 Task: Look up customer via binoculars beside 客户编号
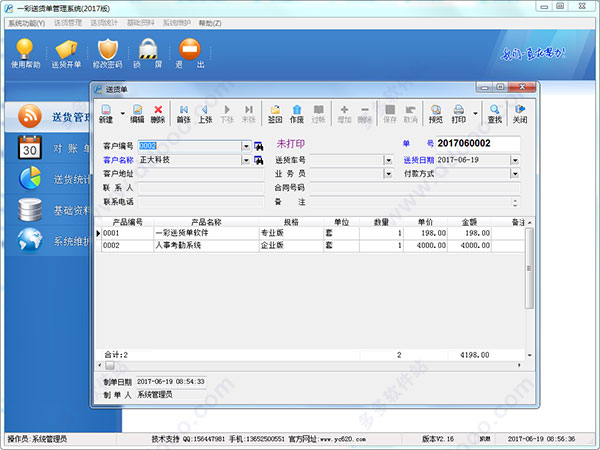pos(259,146)
